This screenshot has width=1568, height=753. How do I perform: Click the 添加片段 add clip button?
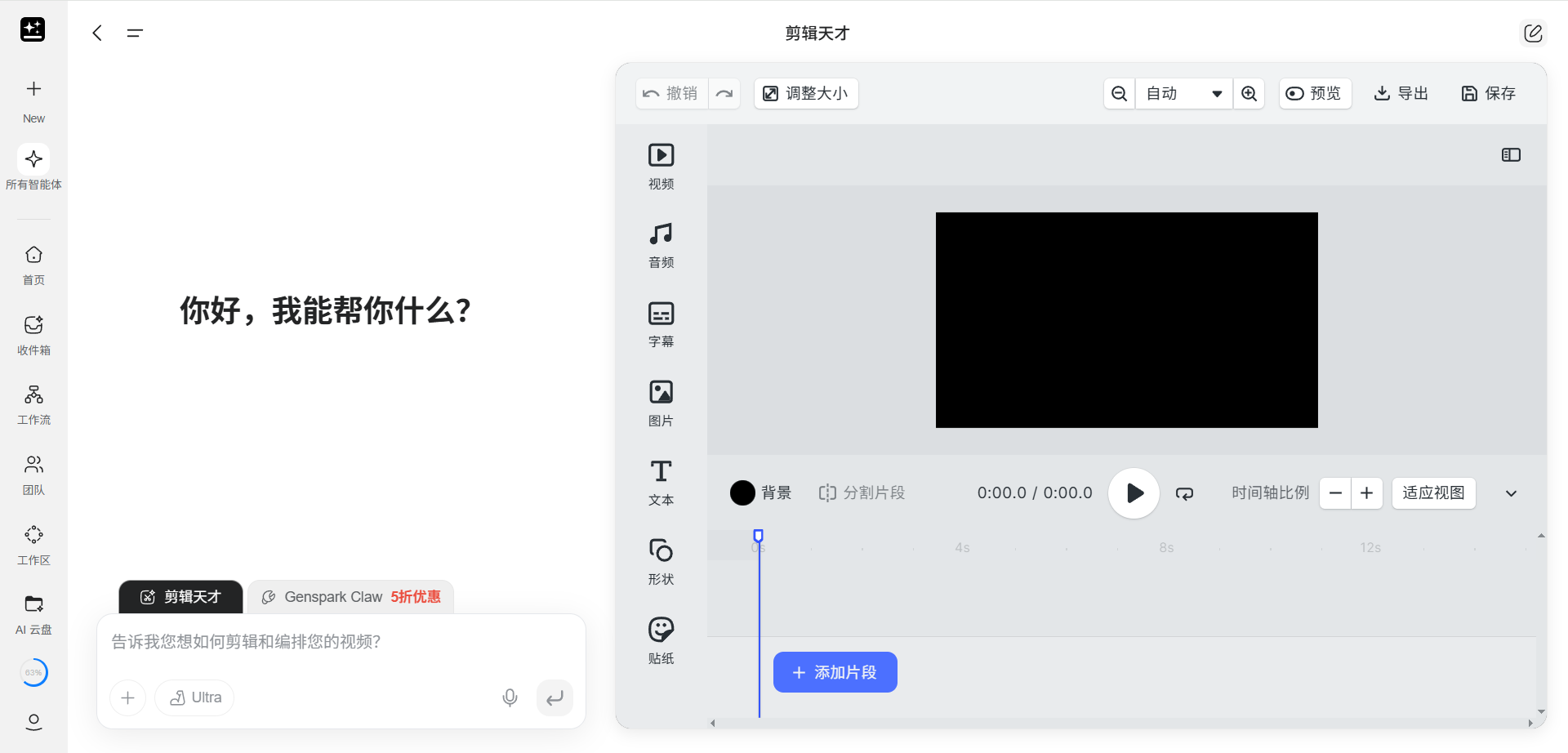click(x=835, y=672)
